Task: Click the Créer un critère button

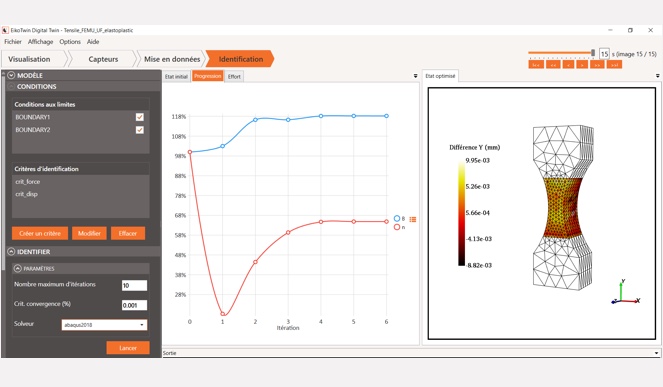Action: 40,233
